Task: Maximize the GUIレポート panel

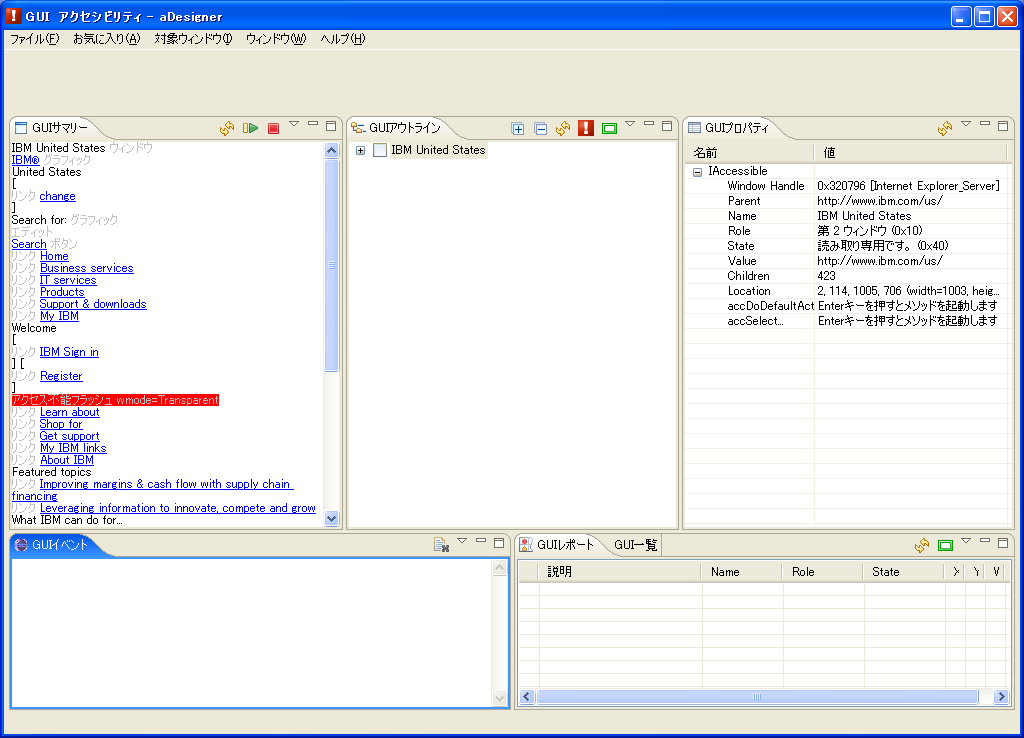Action: click(x=1003, y=542)
